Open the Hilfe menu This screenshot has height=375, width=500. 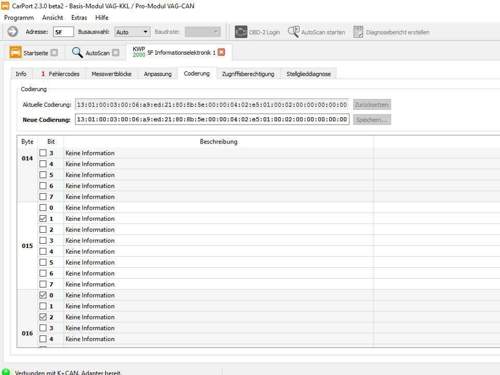pyautogui.click(x=102, y=18)
